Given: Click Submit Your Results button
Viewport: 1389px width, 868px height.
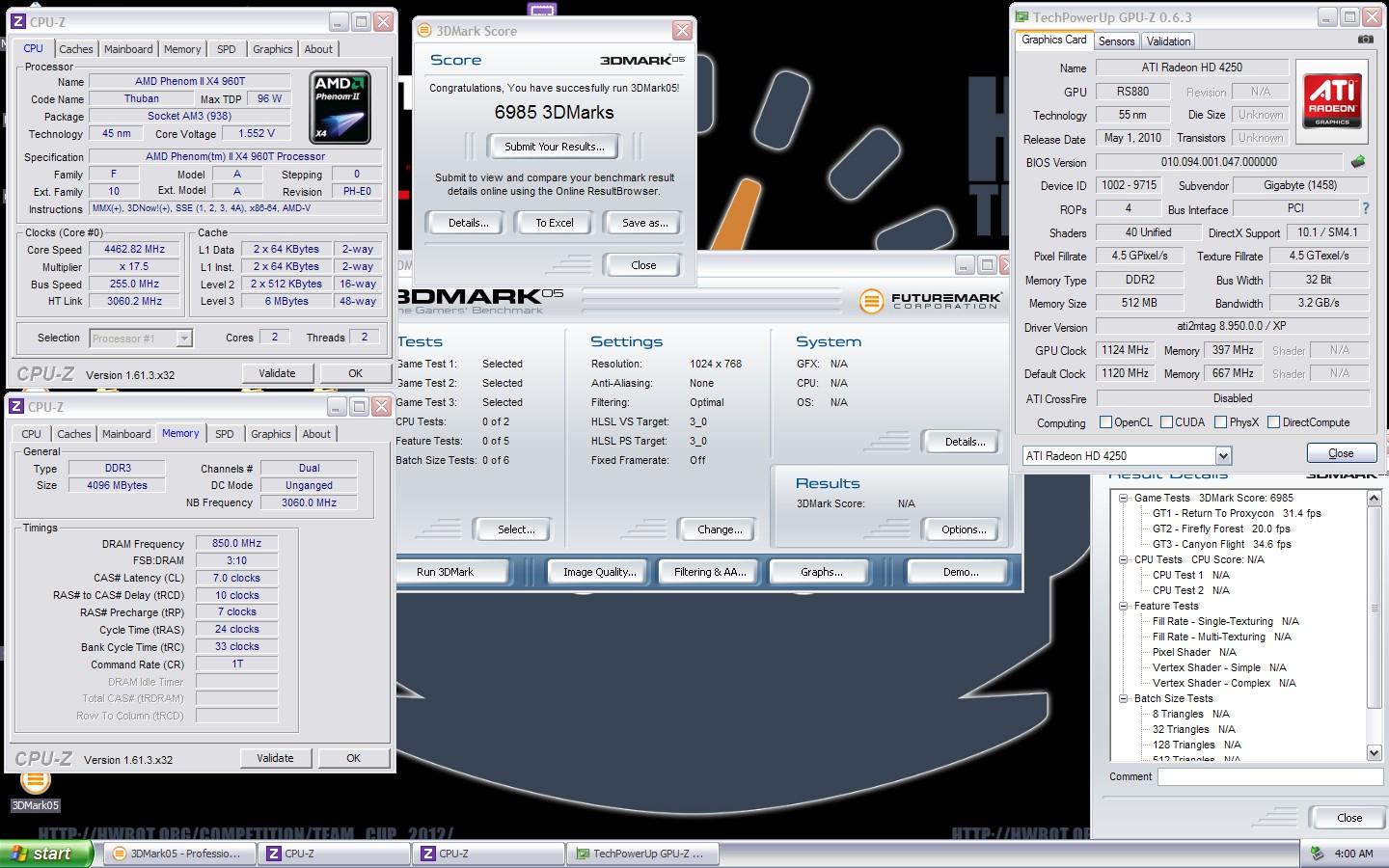Looking at the screenshot, I should (x=555, y=147).
